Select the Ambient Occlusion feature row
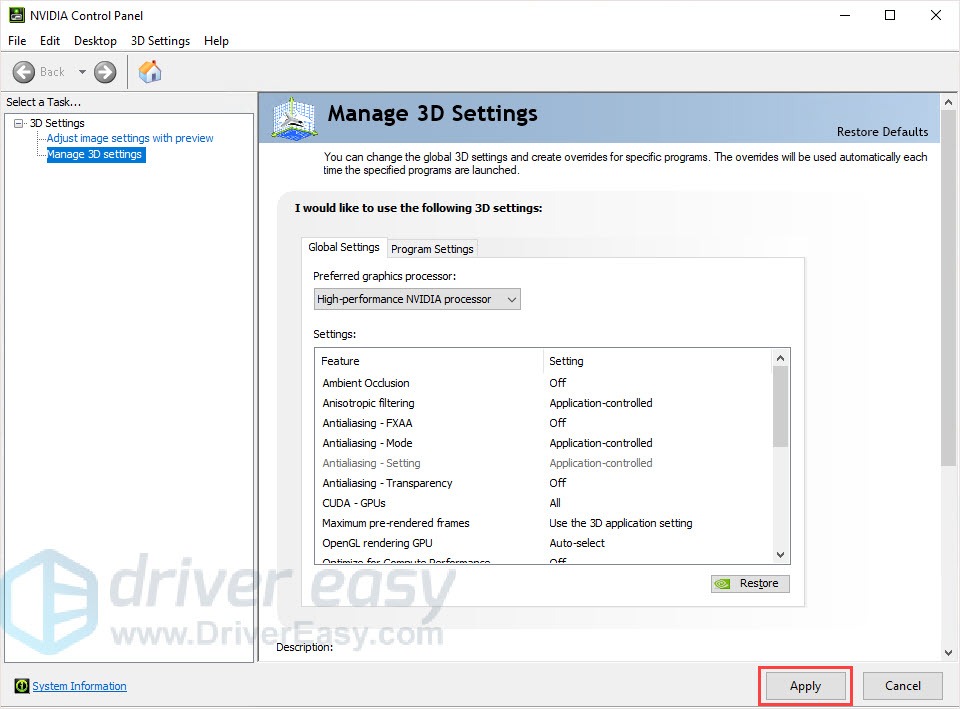 click(366, 383)
